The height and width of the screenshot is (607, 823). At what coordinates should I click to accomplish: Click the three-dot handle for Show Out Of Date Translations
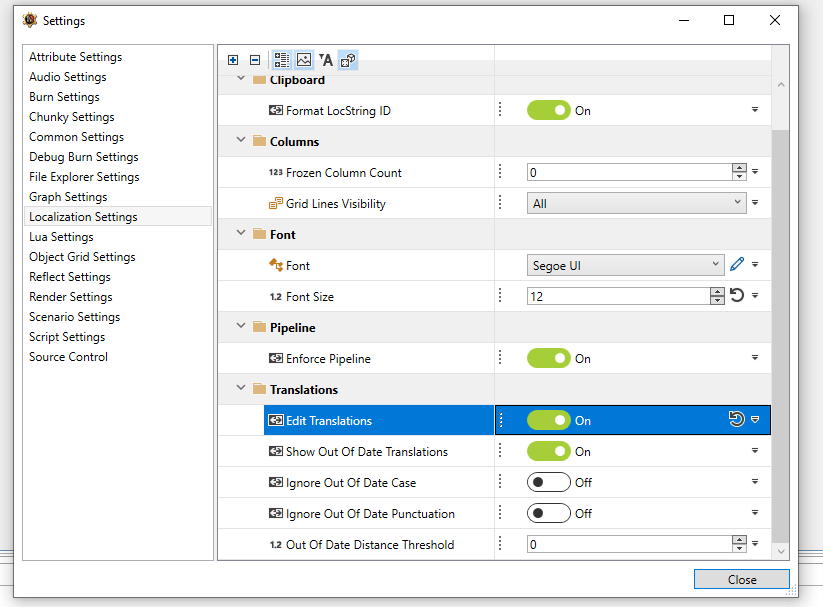click(x=500, y=451)
